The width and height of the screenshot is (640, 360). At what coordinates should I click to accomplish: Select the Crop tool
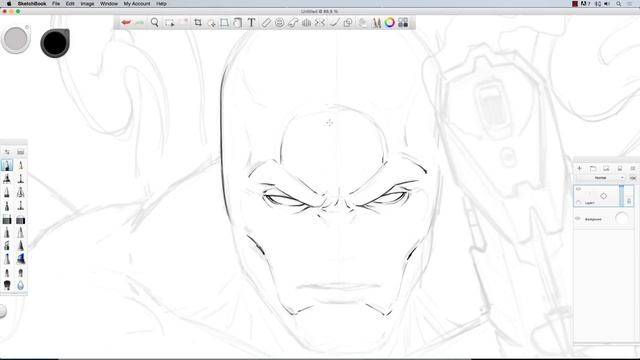(x=198, y=22)
